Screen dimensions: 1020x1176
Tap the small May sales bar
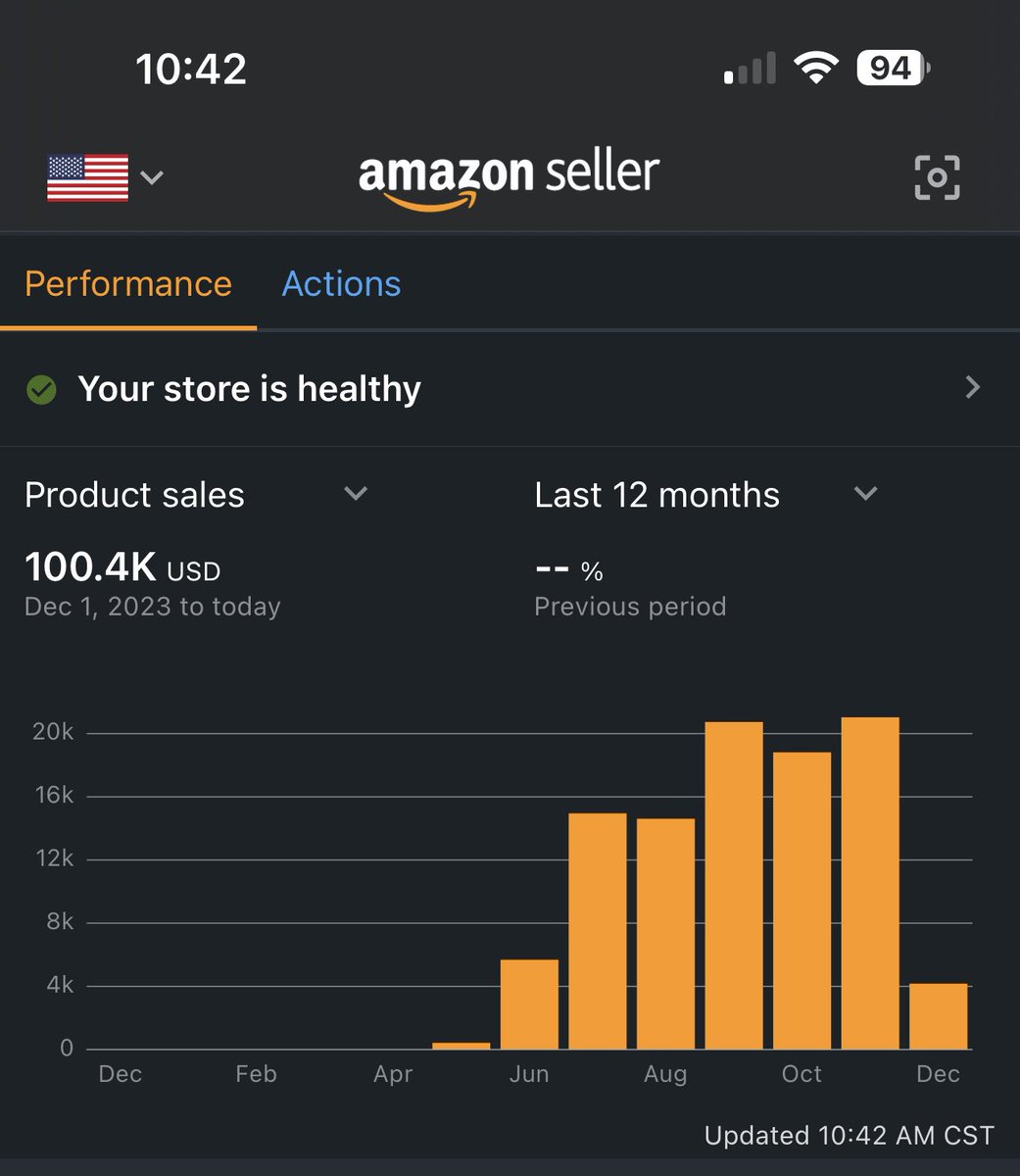point(461,1046)
